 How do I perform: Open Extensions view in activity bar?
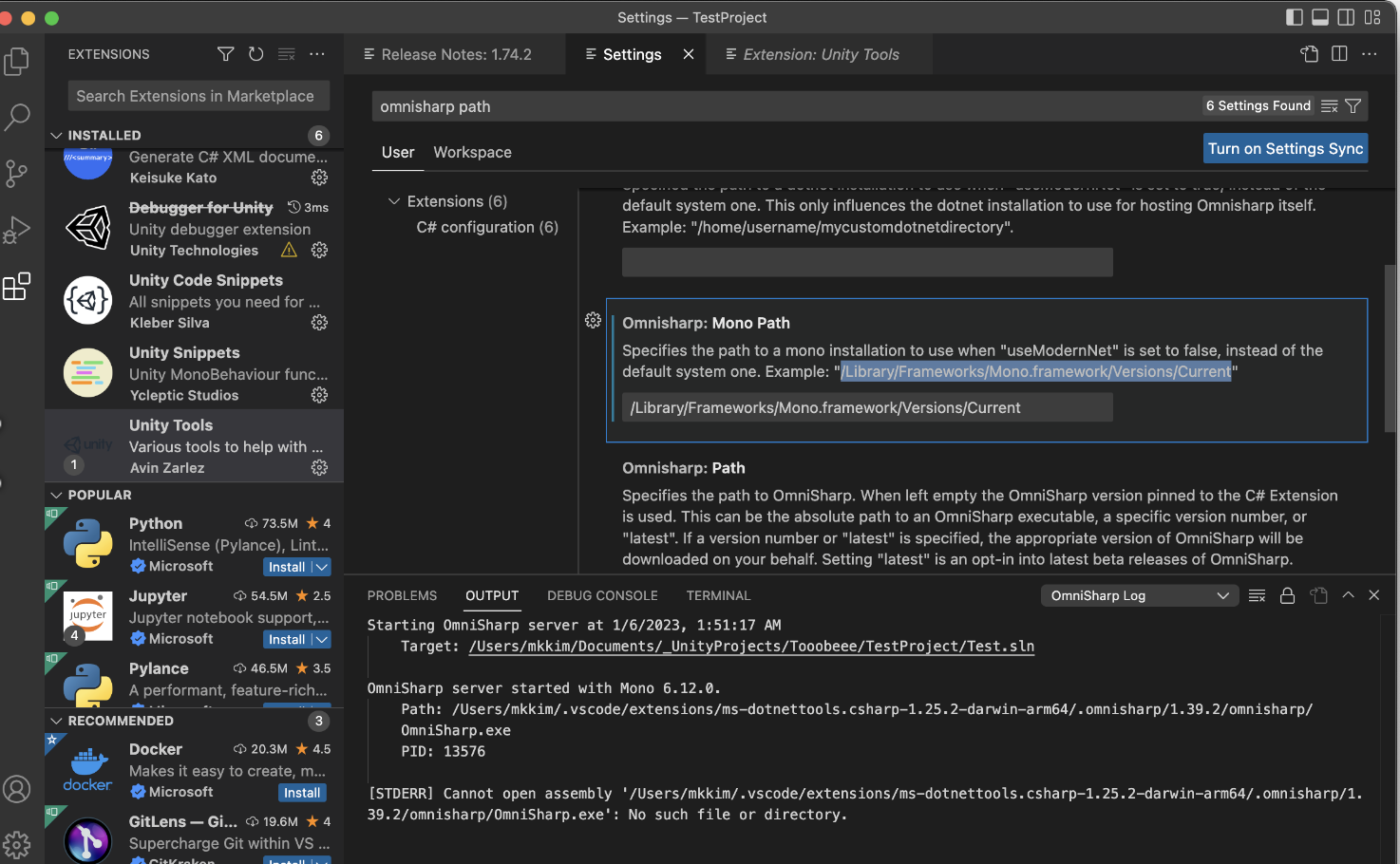tap(17, 286)
